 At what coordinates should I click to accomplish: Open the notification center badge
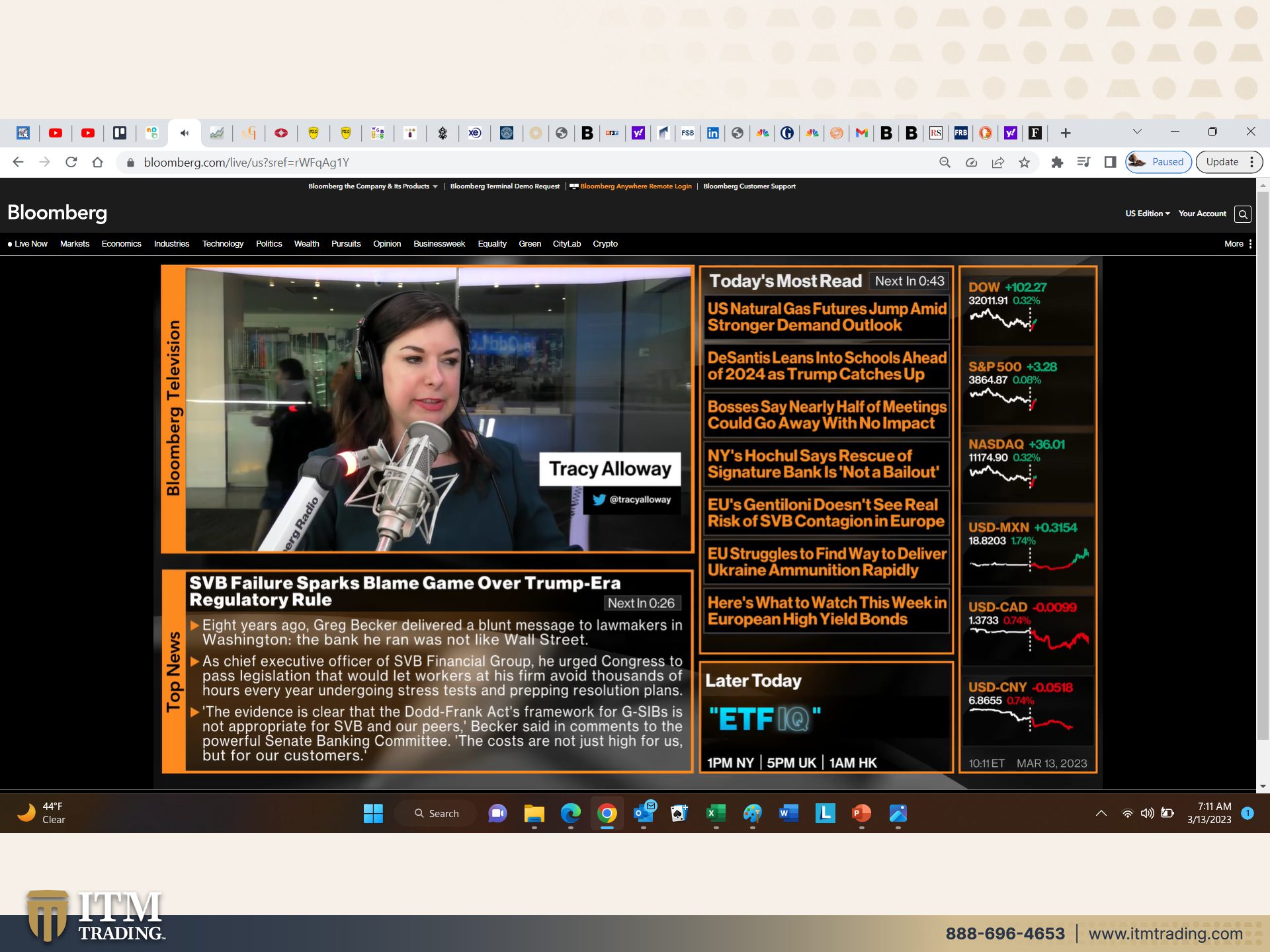[1248, 813]
